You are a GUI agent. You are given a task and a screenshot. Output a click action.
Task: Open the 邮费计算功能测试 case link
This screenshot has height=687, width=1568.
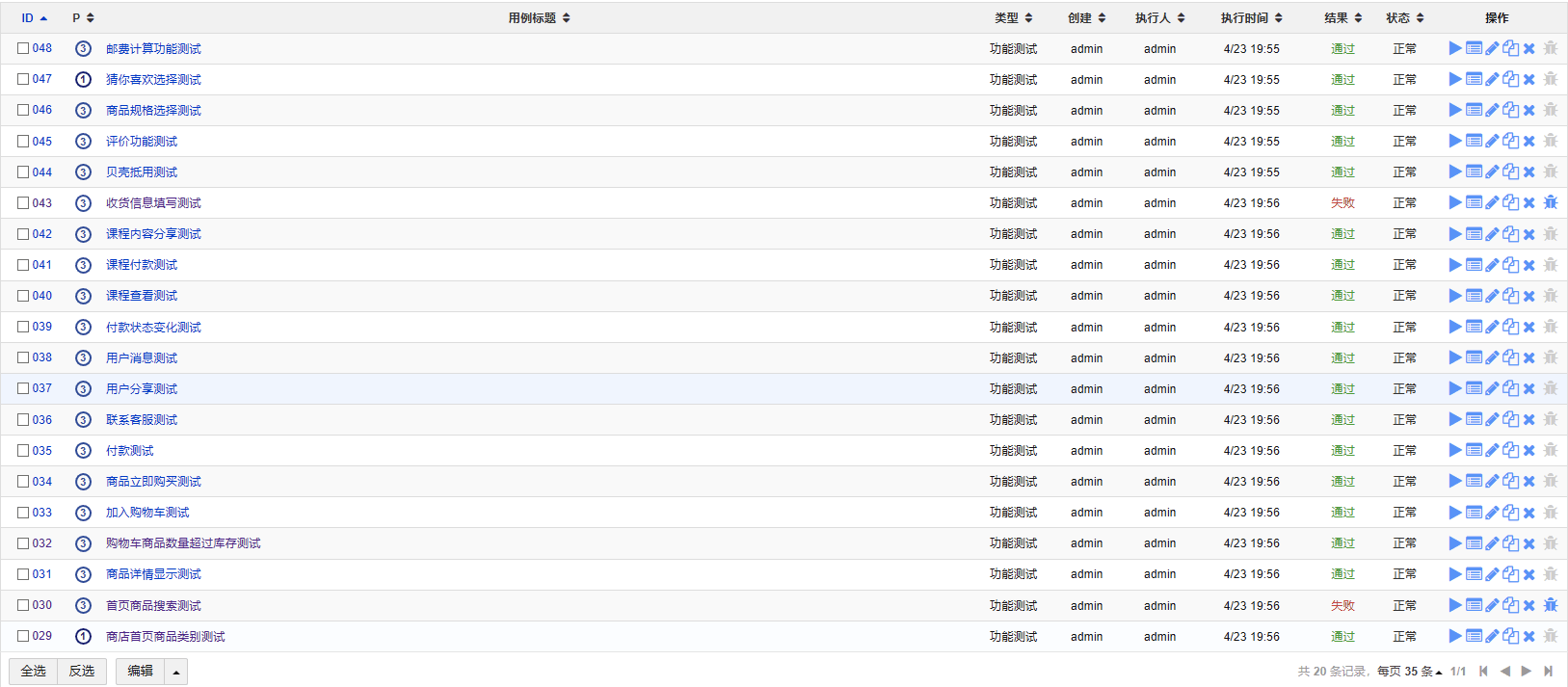pos(153,49)
